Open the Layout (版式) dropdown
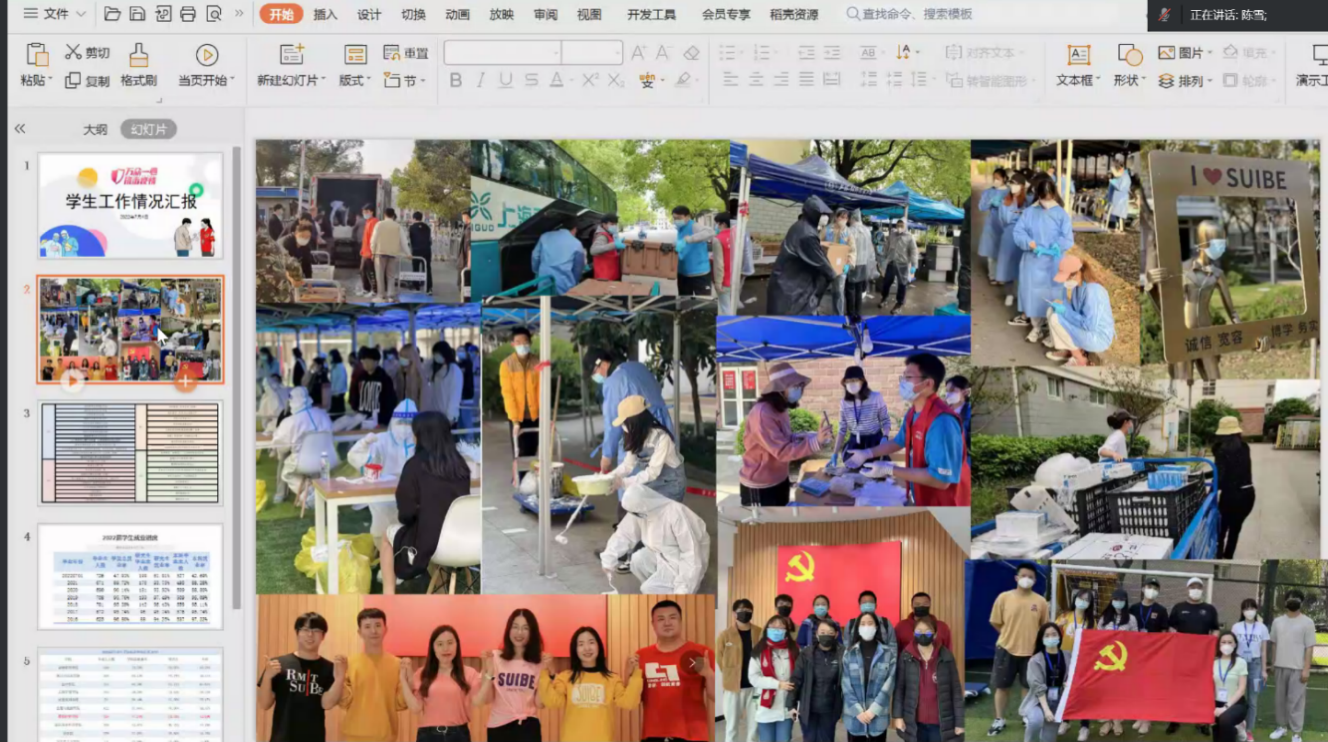The width and height of the screenshot is (1328, 742). point(355,81)
